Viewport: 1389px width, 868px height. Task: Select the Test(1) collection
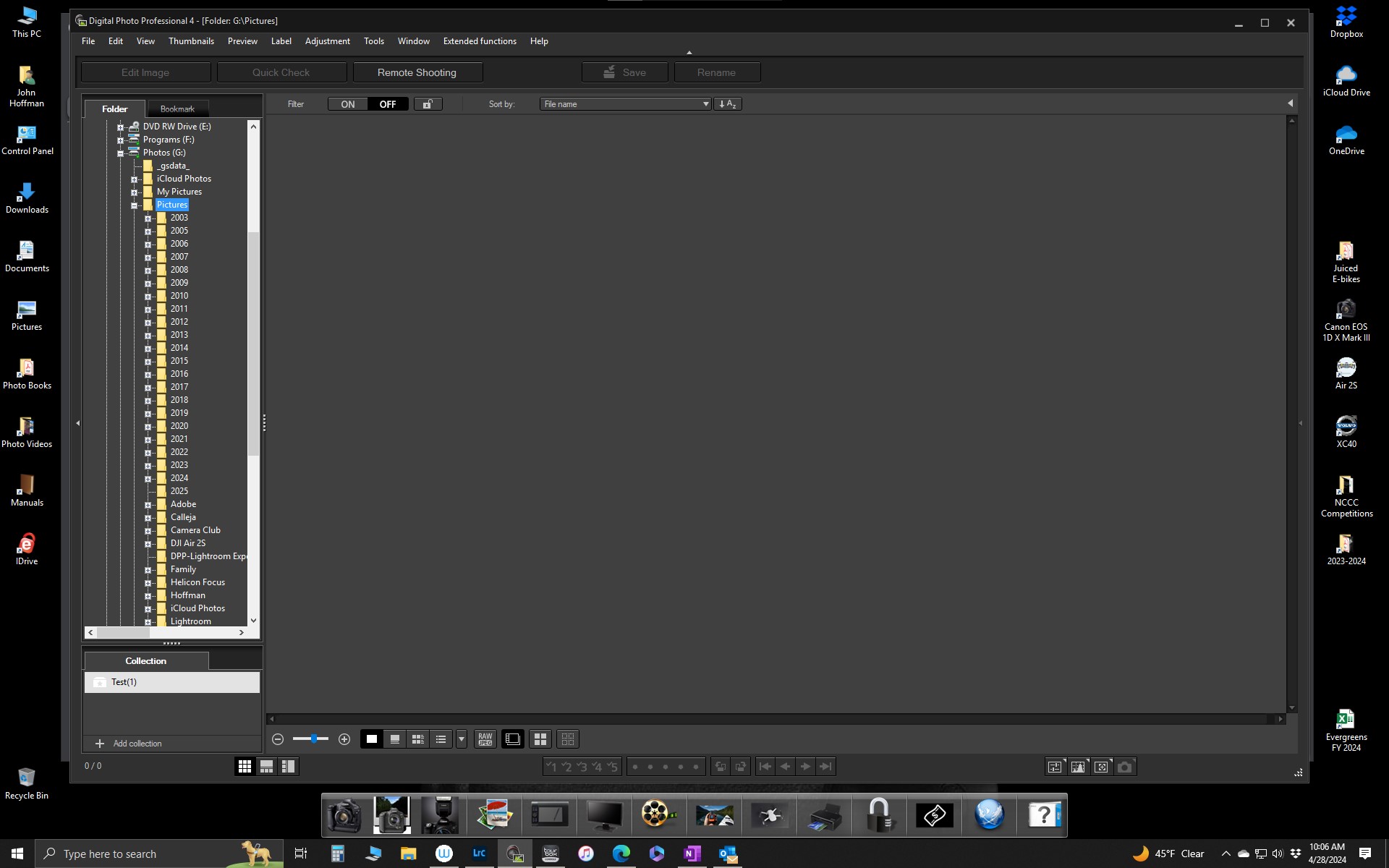pos(124,681)
